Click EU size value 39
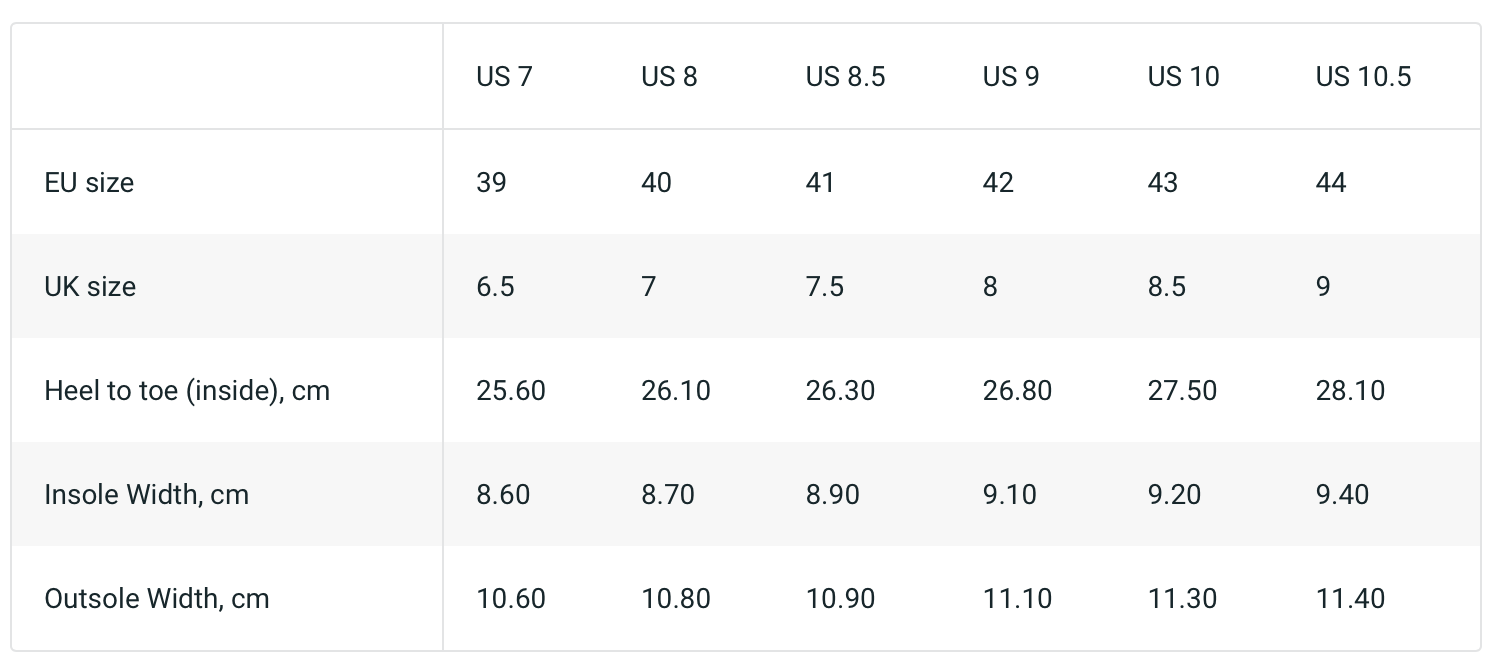 (491, 182)
